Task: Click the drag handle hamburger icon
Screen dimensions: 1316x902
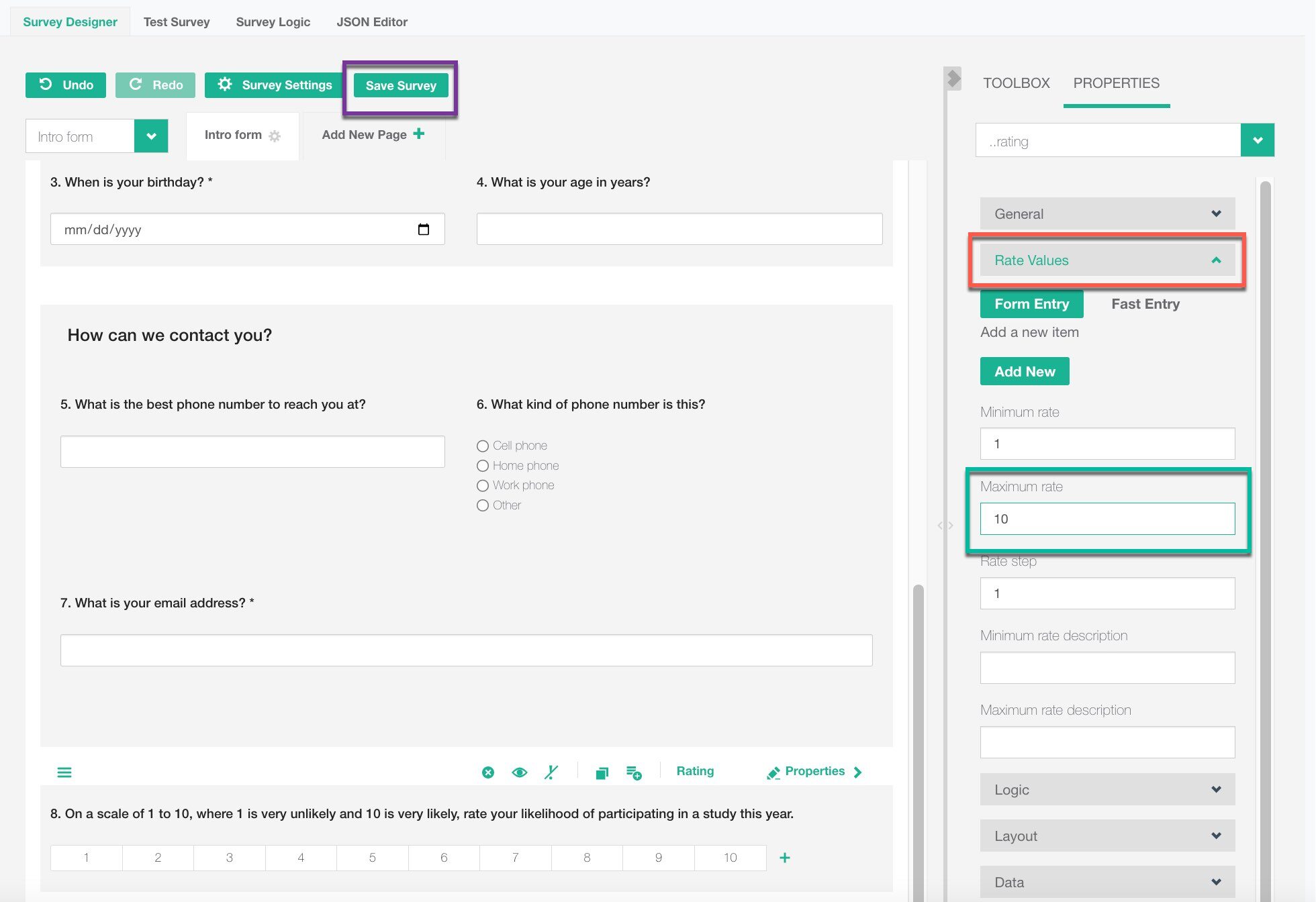Action: pyautogui.click(x=64, y=772)
